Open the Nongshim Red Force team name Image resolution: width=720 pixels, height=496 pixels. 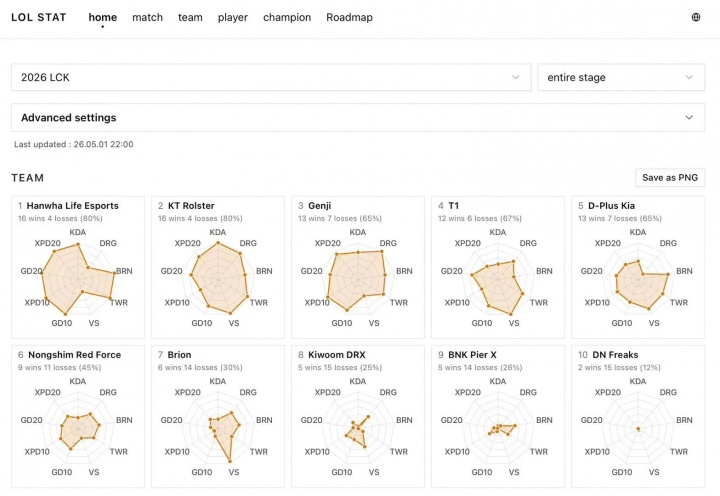click(x=74, y=355)
